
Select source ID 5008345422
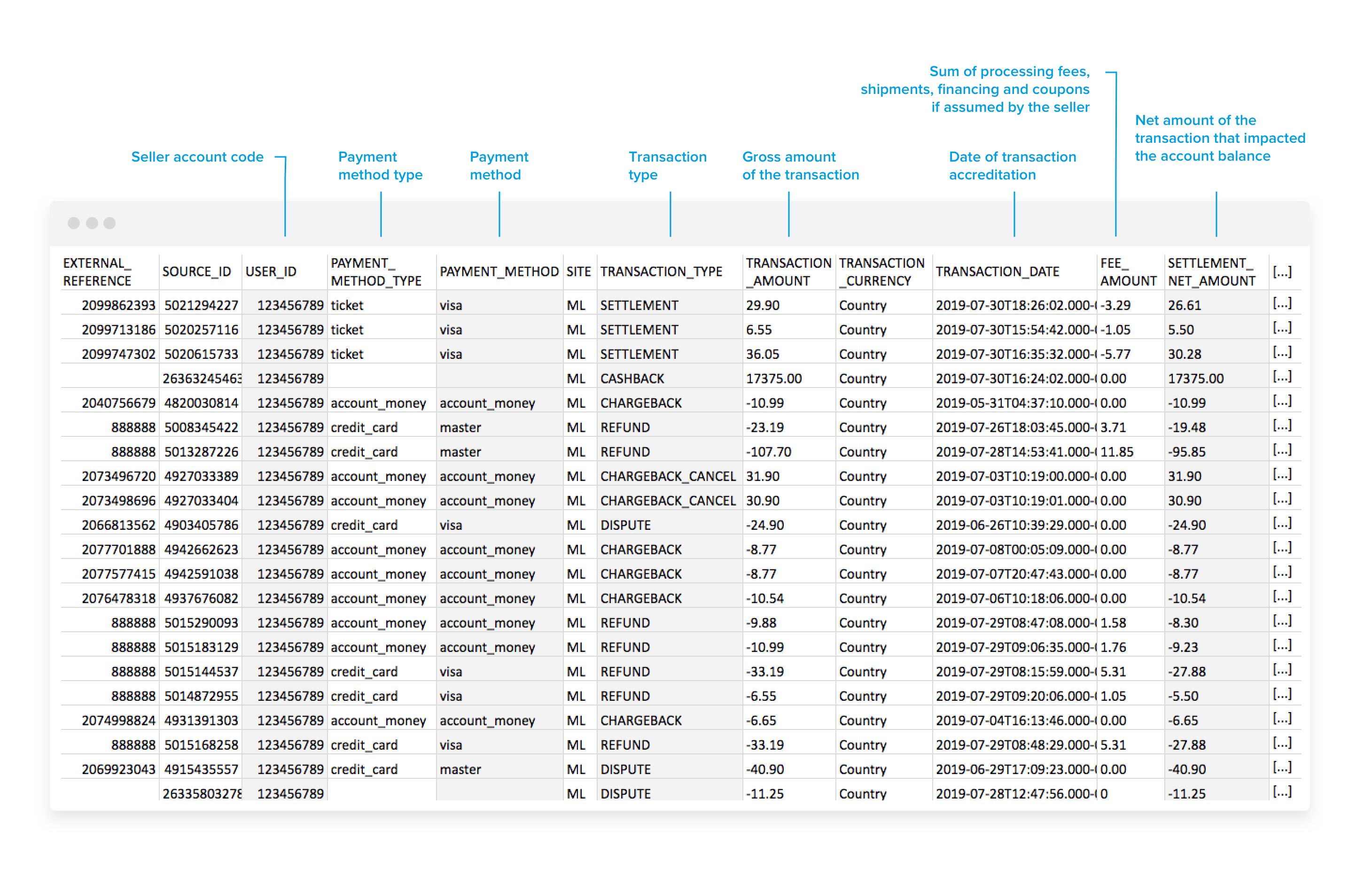201,427
